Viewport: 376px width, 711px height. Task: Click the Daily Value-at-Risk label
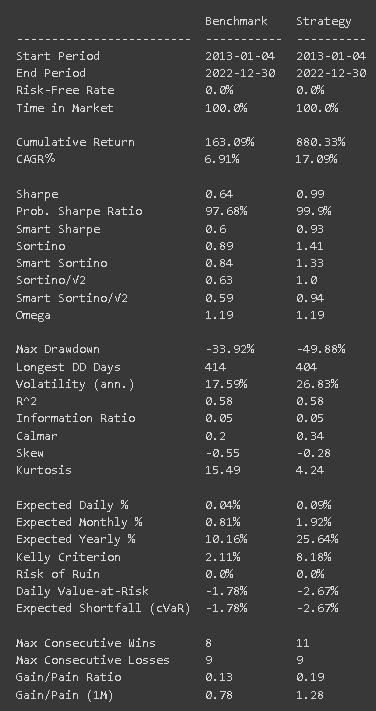(82, 591)
